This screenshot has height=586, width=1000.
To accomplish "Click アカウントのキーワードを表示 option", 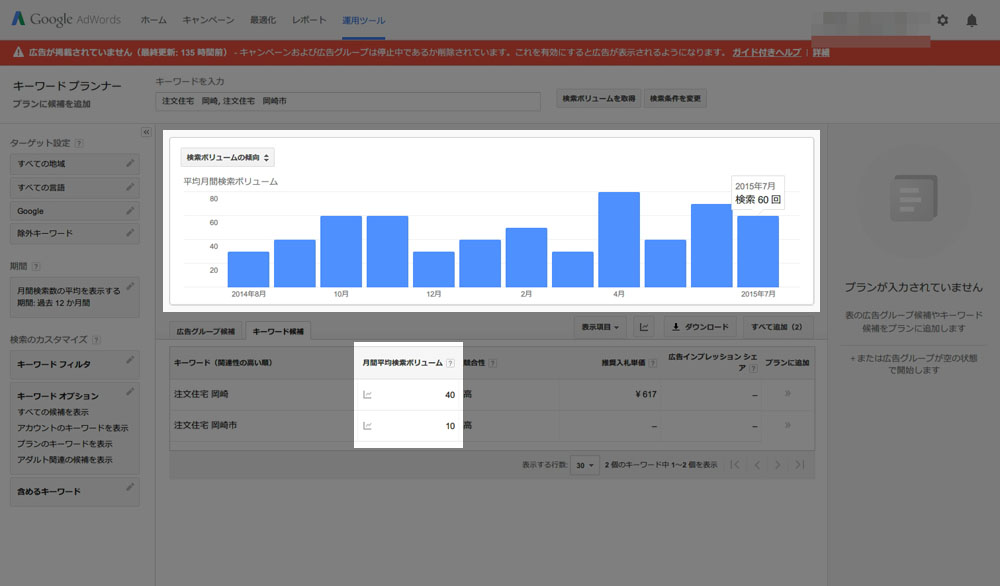I will pyautogui.click(x=73, y=428).
